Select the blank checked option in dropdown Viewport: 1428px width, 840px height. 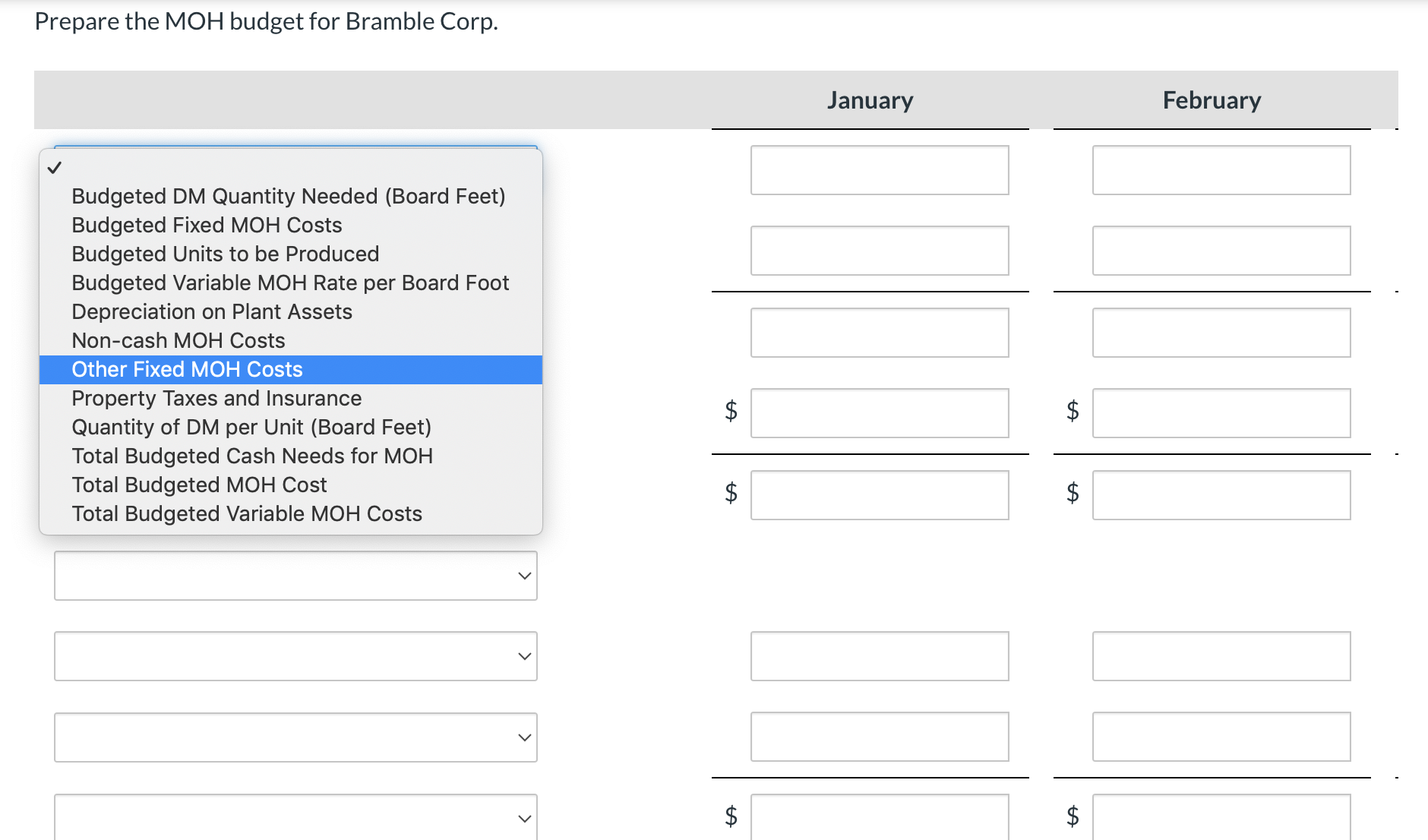(289, 168)
